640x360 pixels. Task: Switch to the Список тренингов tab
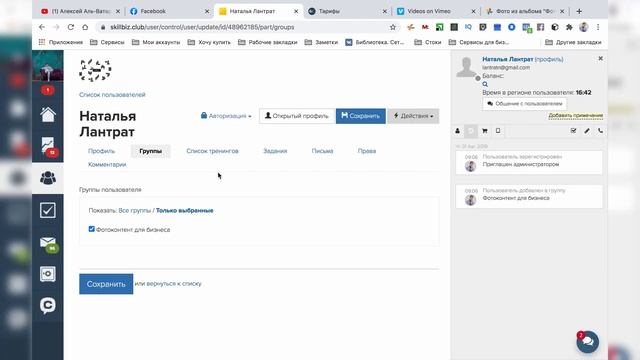[x=212, y=151]
